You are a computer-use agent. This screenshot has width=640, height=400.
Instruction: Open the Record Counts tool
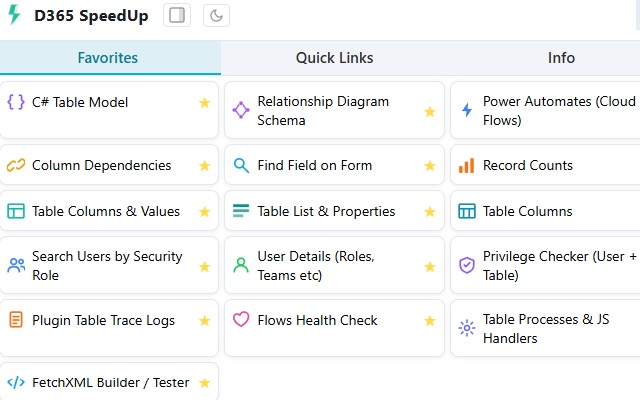[x=545, y=164]
